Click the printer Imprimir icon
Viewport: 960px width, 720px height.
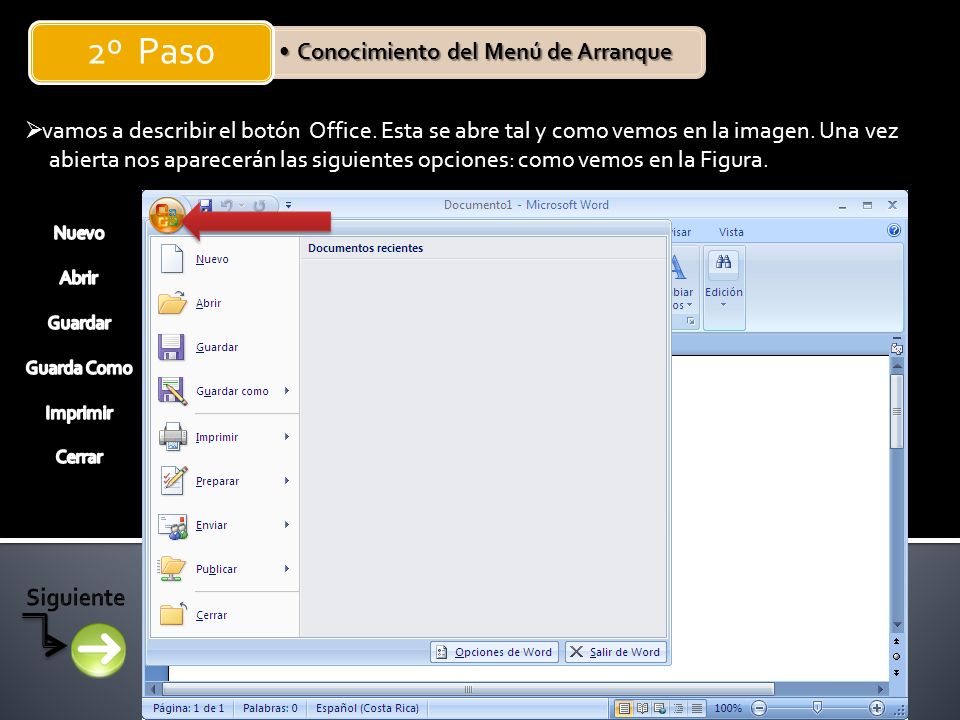click(x=173, y=437)
